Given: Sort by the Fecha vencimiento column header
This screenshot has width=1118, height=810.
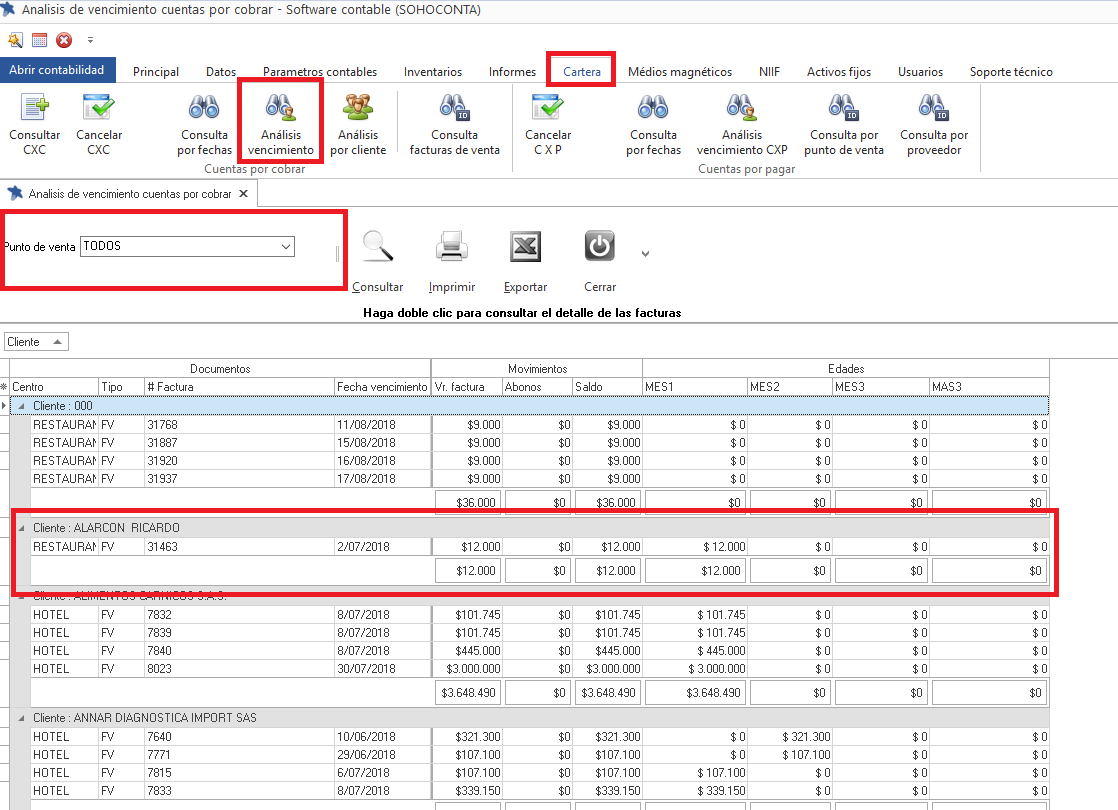Looking at the screenshot, I should 382,387.
